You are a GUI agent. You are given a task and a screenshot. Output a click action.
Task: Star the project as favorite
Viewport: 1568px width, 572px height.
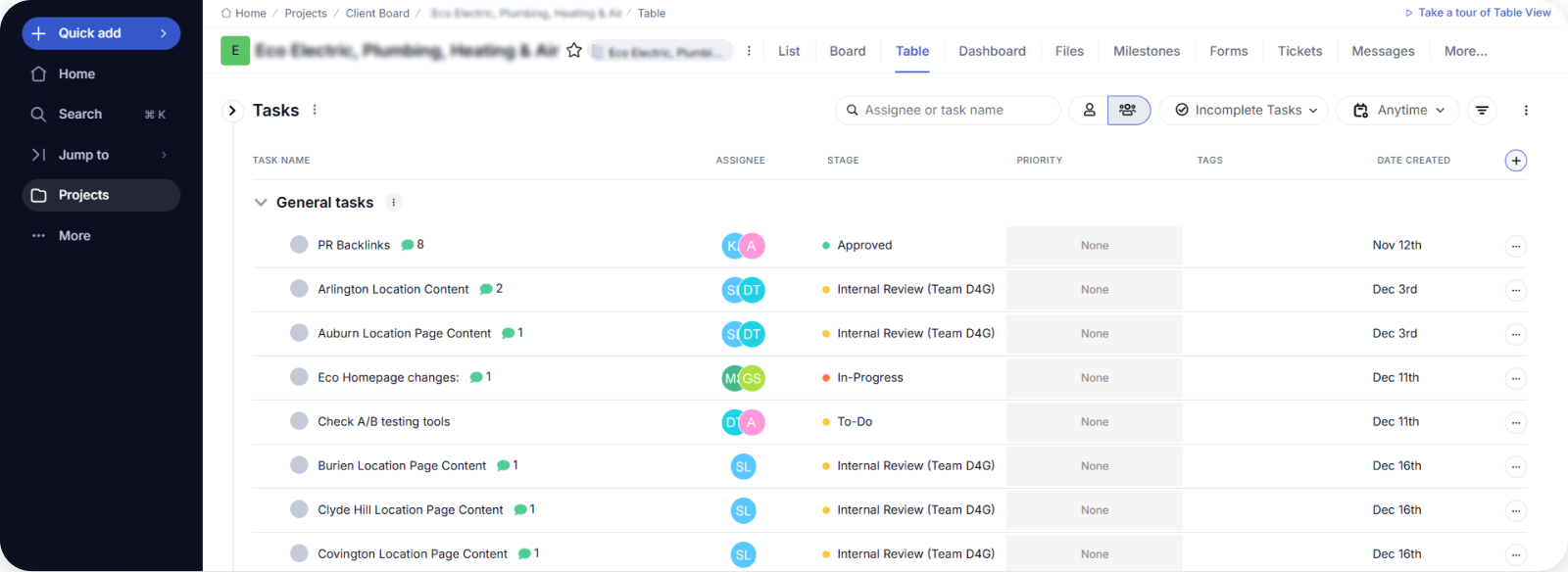[x=574, y=51]
